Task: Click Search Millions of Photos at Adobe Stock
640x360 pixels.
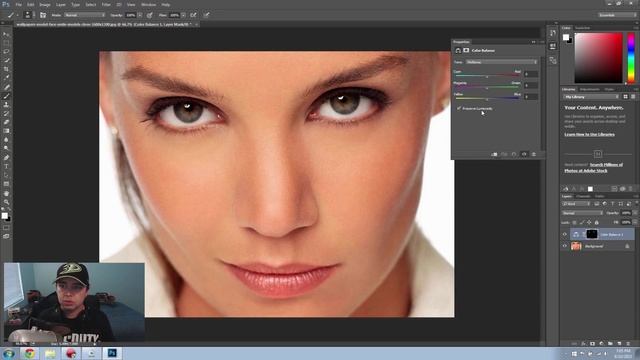Action: pyautogui.click(x=594, y=168)
